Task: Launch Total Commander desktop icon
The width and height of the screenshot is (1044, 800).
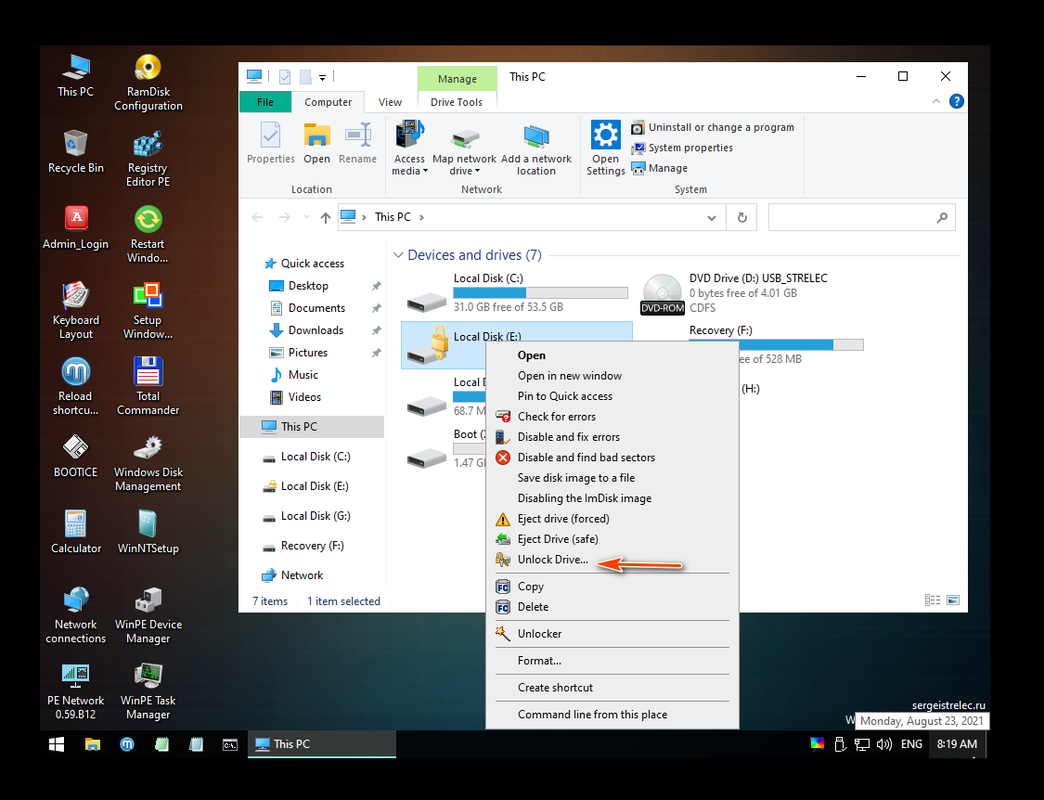Action: [x=148, y=387]
